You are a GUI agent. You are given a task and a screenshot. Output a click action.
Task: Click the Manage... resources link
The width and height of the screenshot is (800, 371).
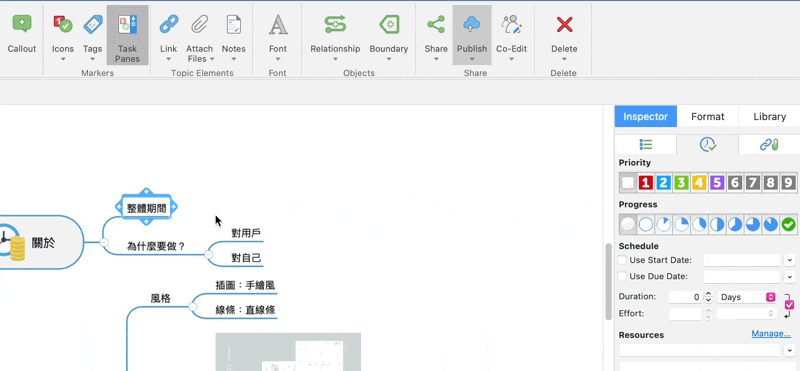771,334
